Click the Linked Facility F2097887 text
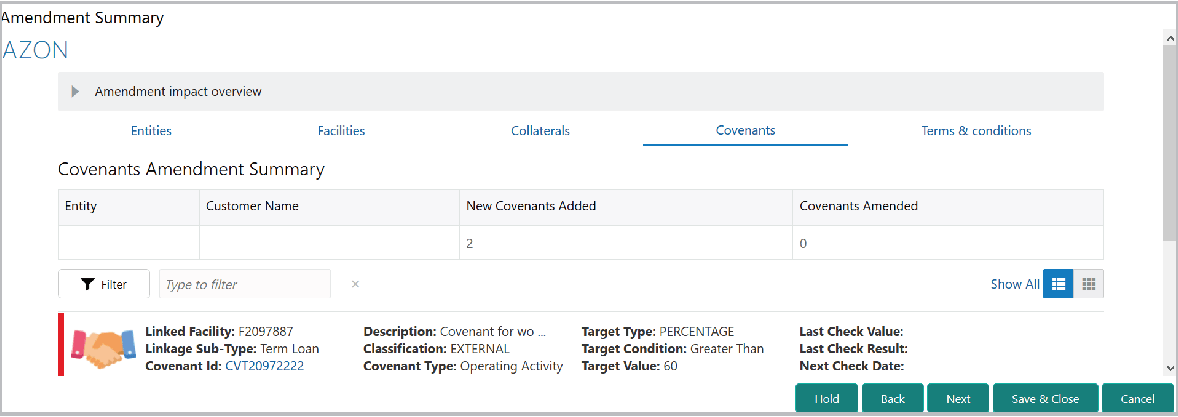The width and height of the screenshot is (1178, 417). pos(219,331)
